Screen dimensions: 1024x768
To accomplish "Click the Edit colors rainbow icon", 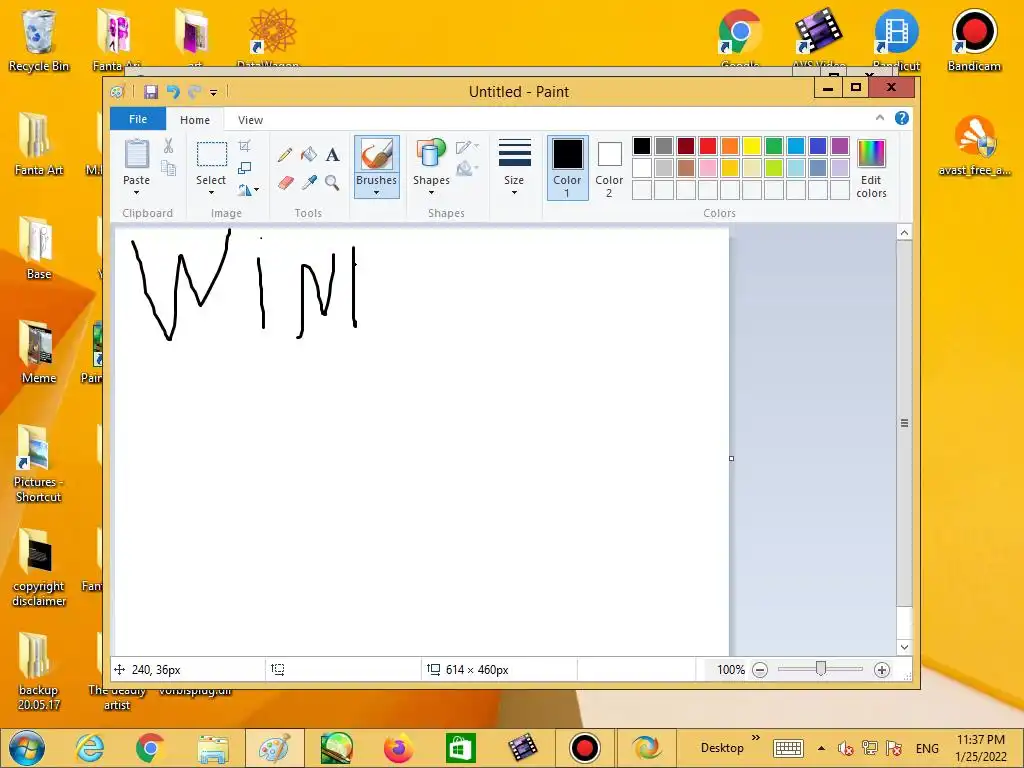I will click(x=871, y=154).
